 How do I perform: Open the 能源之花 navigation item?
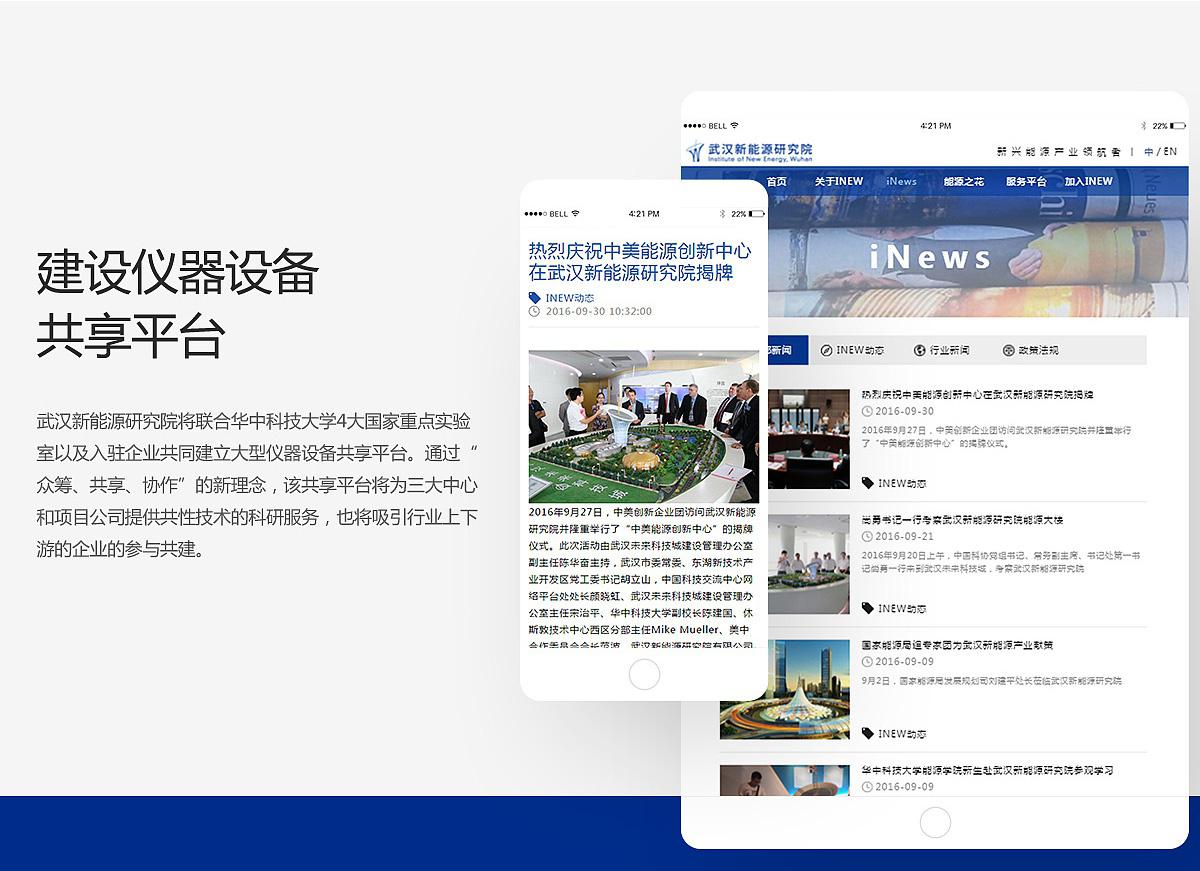[x=963, y=181]
